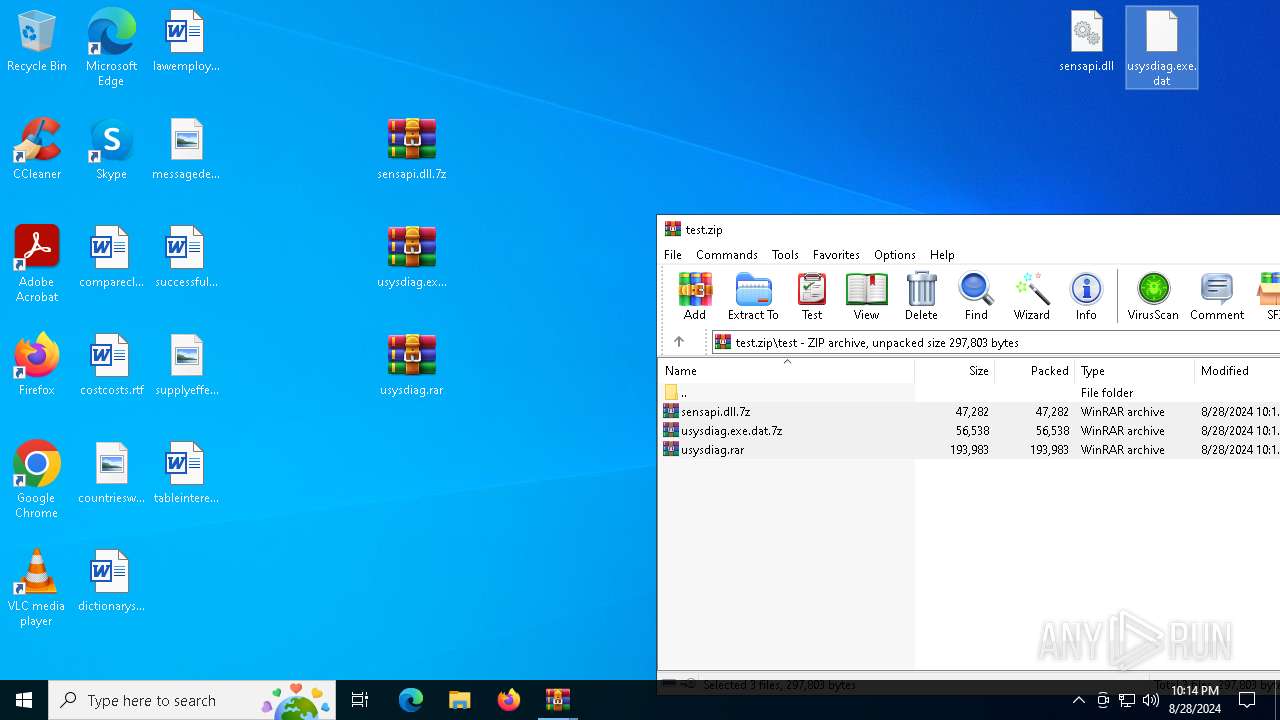Select the supplyeffe image file icon
Viewport: 1280px width, 720px height.
click(x=186, y=366)
